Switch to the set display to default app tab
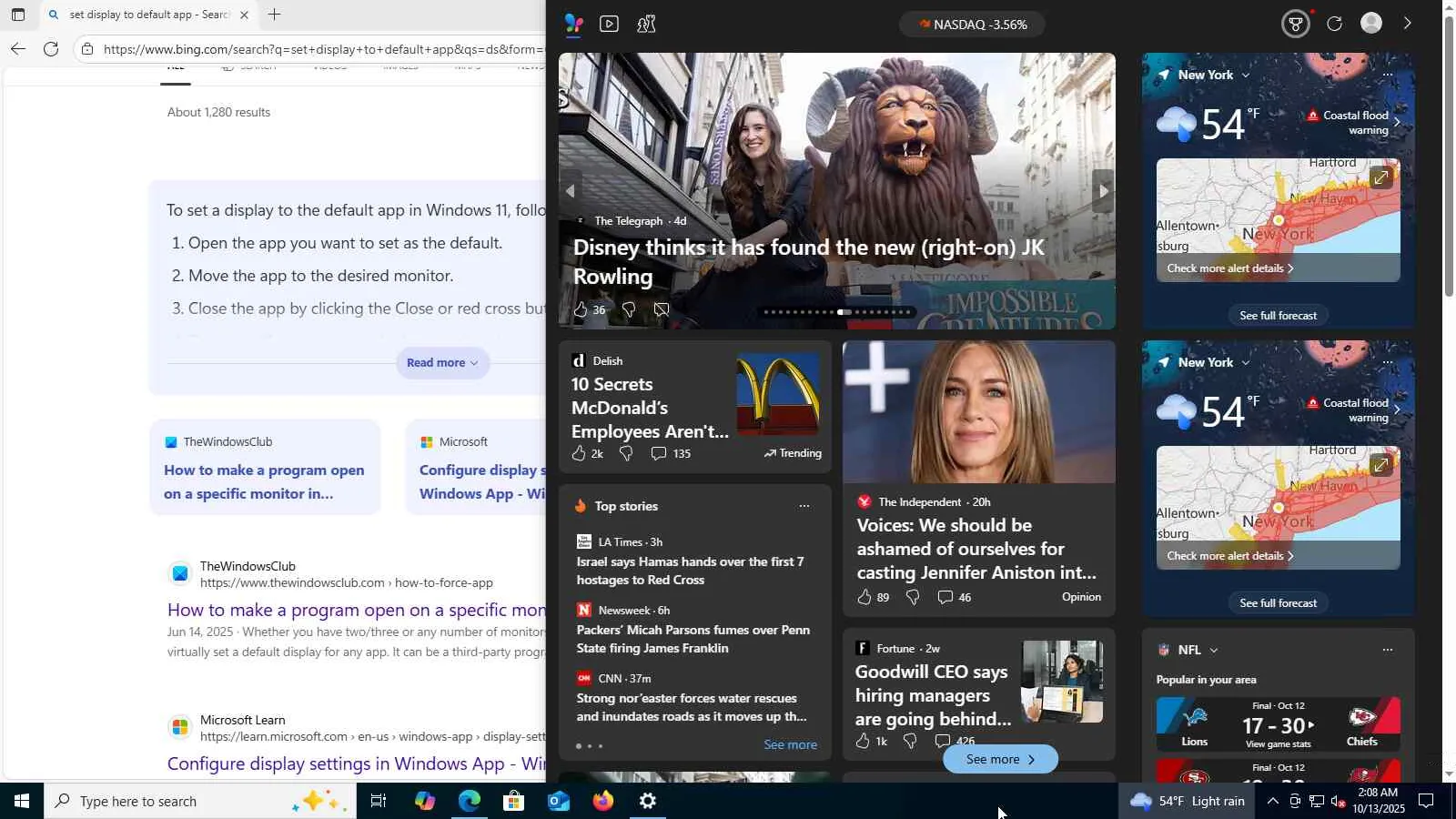The image size is (1456, 819). (148, 15)
